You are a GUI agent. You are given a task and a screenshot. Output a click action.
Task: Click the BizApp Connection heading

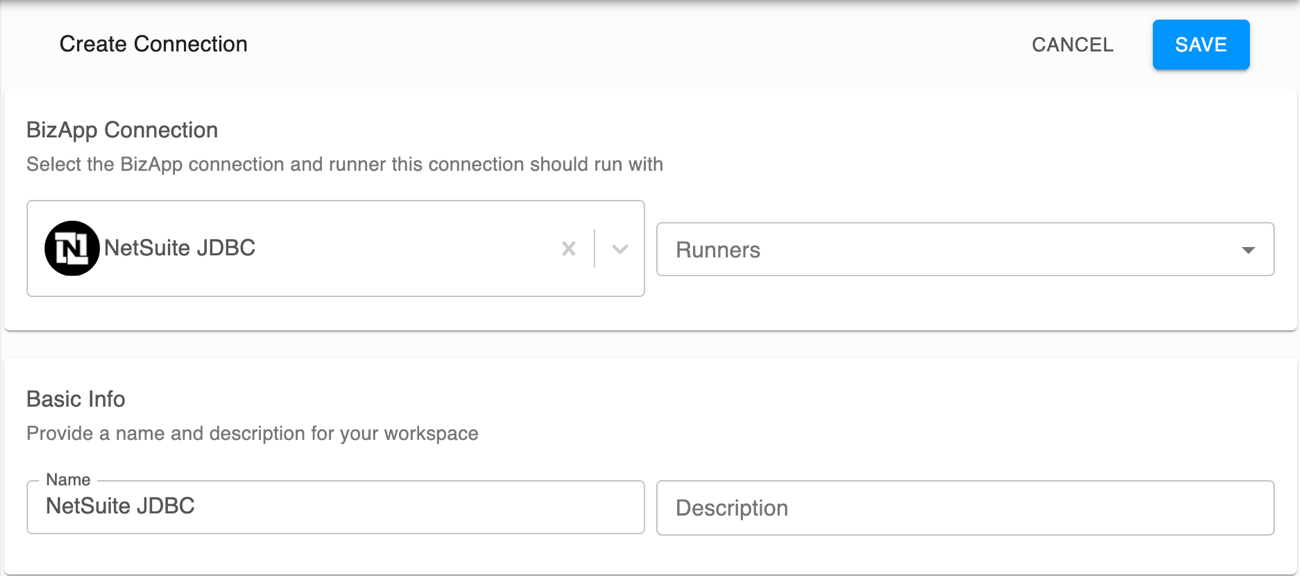tap(122, 130)
